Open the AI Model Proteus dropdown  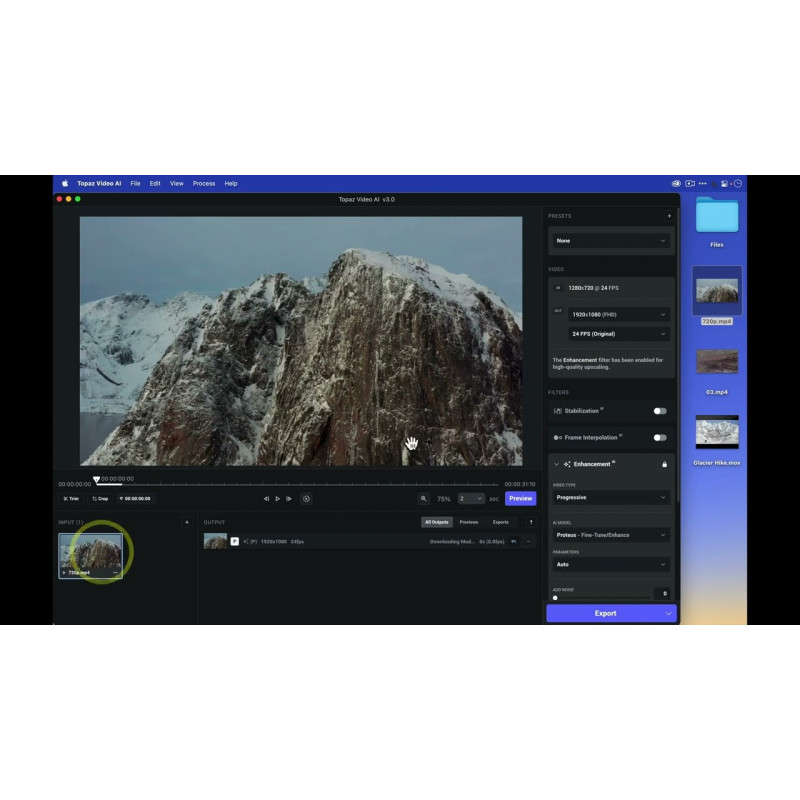(611, 535)
